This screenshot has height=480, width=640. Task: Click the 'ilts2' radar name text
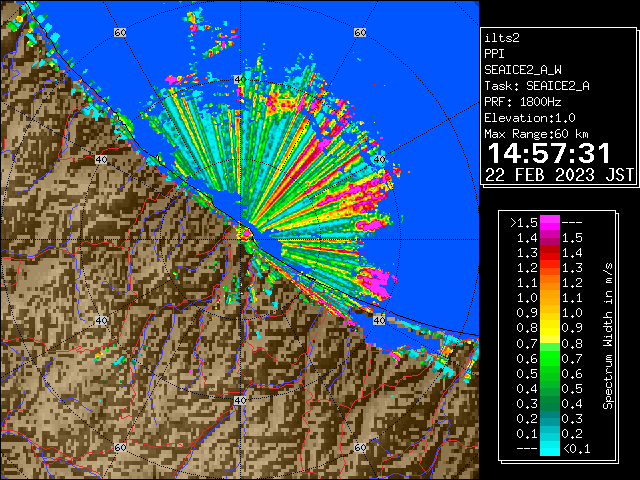pyautogui.click(x=502, y=38)
